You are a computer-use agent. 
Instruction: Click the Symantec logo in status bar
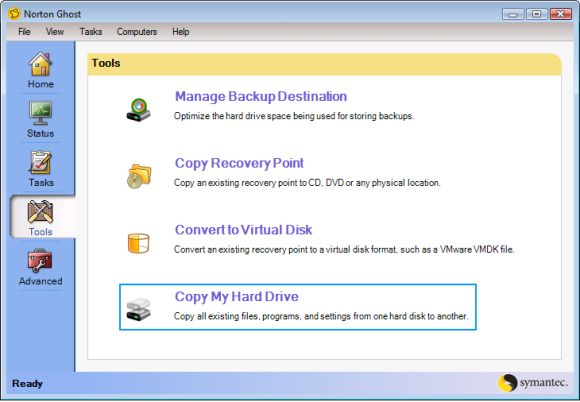click(533, 383)
